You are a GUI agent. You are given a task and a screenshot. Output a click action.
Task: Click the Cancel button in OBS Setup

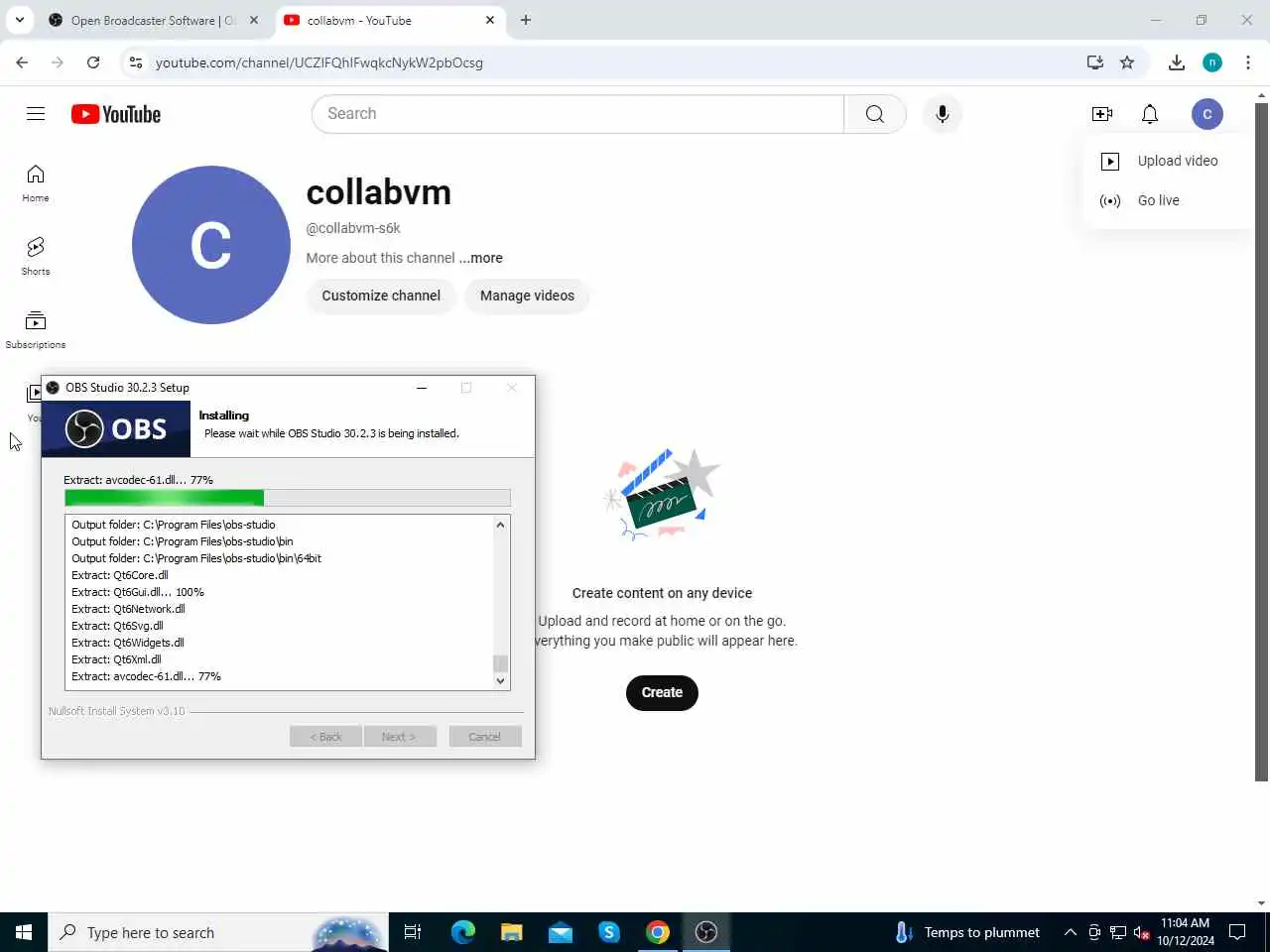pyautogui.click(x=485, y=737)
